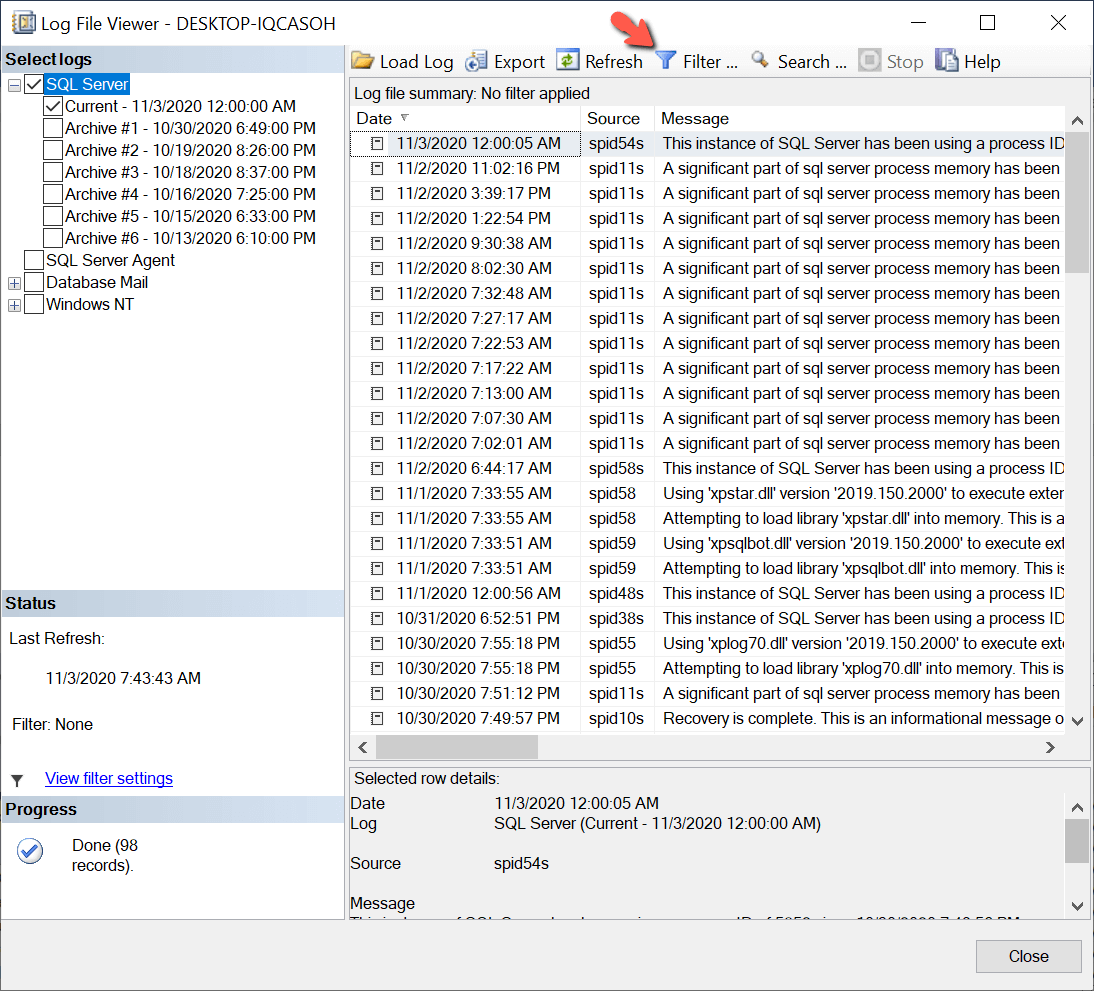Image resolution: width=1094 pixels, height=991 pixels.
Task: Enable the Archive #3 log checkbox
Action: (x=53, y=172)
